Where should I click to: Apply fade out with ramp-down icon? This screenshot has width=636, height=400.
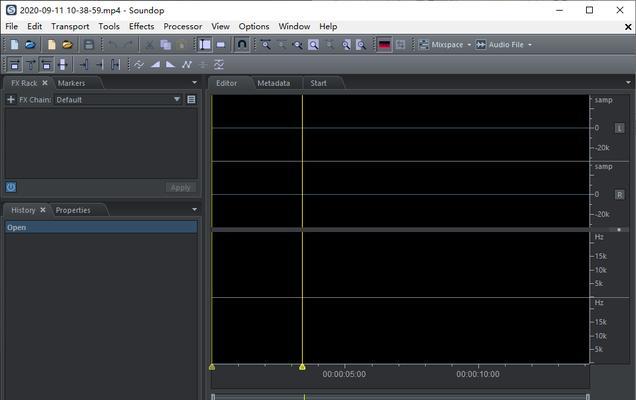(171, 65)
